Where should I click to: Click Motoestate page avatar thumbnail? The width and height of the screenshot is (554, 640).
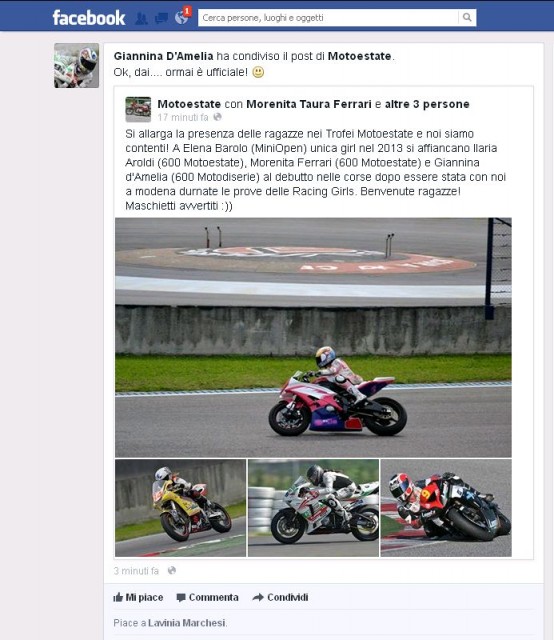coord(138,109)
